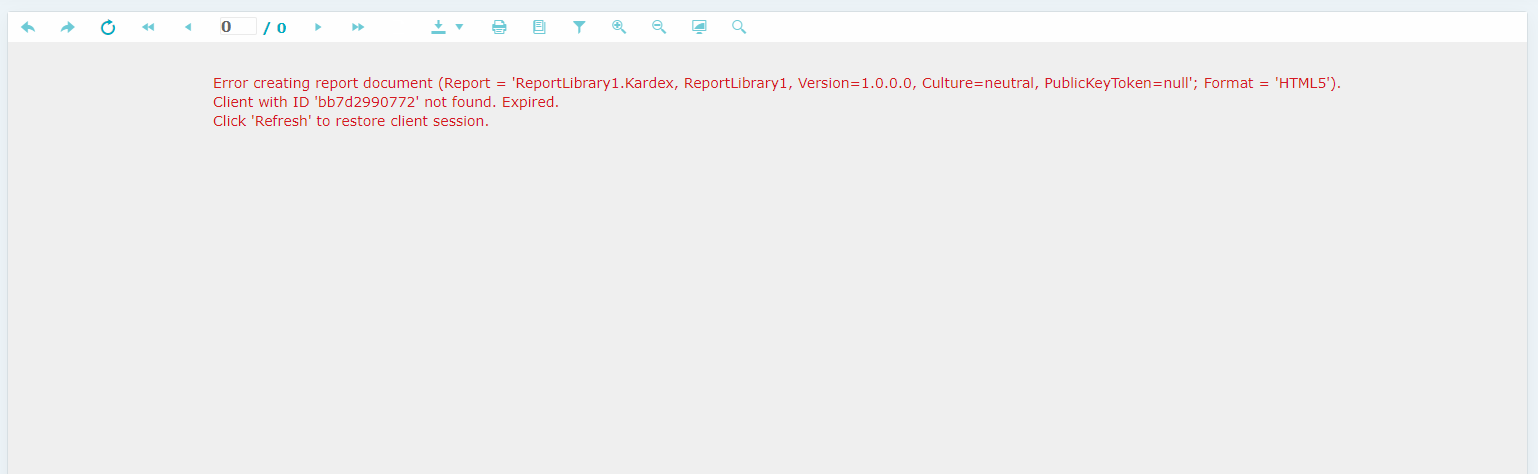Click the 'Click Refresh to restore' message line
The image size is (1538, 474).
350,122
